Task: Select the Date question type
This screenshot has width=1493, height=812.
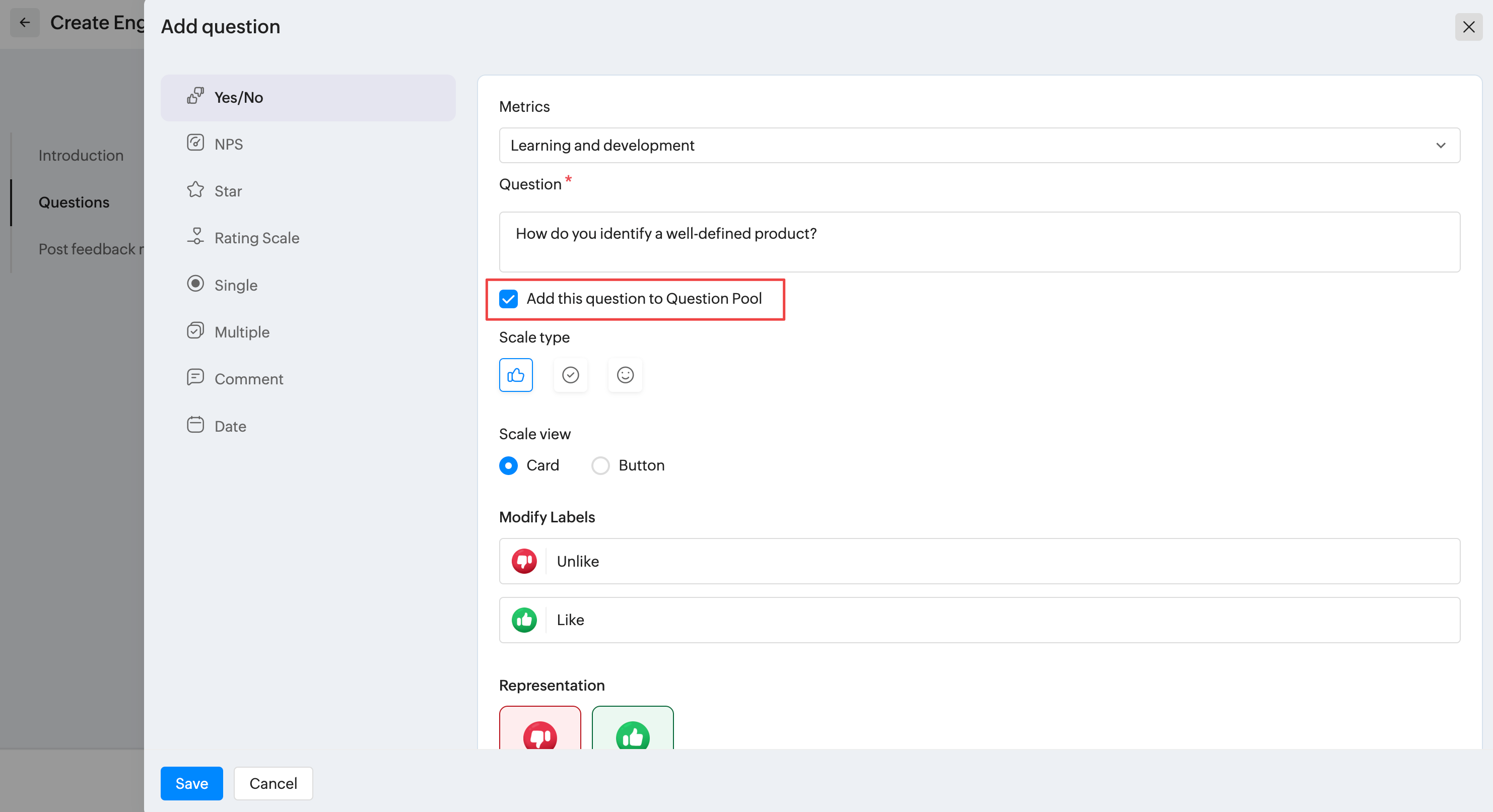Action: (x=308, y=426)
